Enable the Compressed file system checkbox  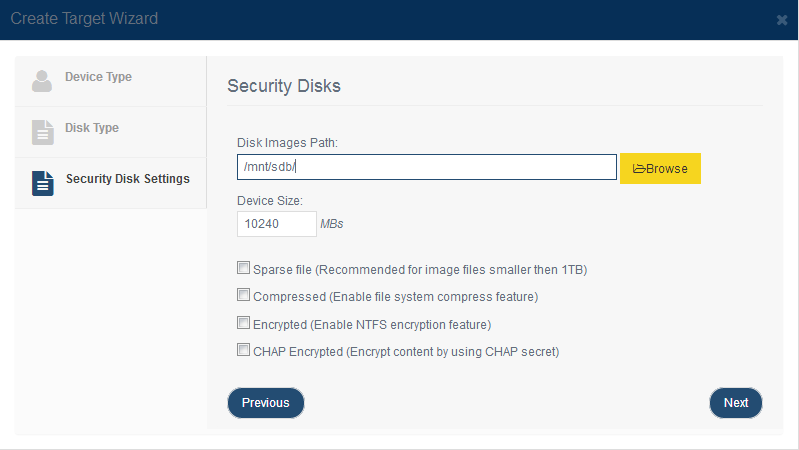244,295
